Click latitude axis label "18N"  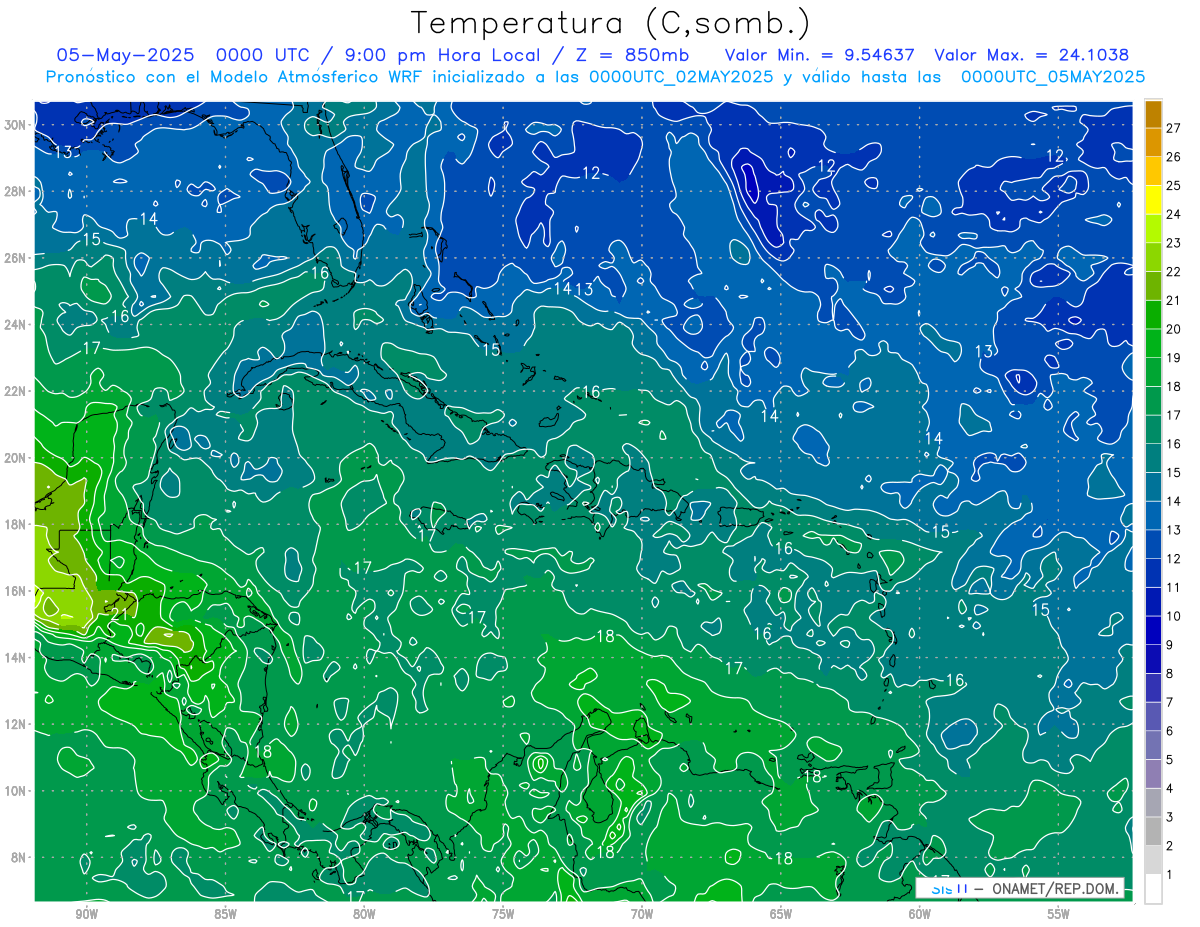14,524
